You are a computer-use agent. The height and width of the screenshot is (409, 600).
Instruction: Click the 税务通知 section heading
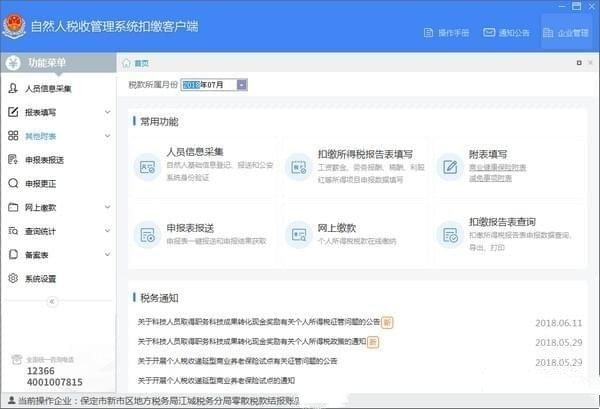[159, 298]
